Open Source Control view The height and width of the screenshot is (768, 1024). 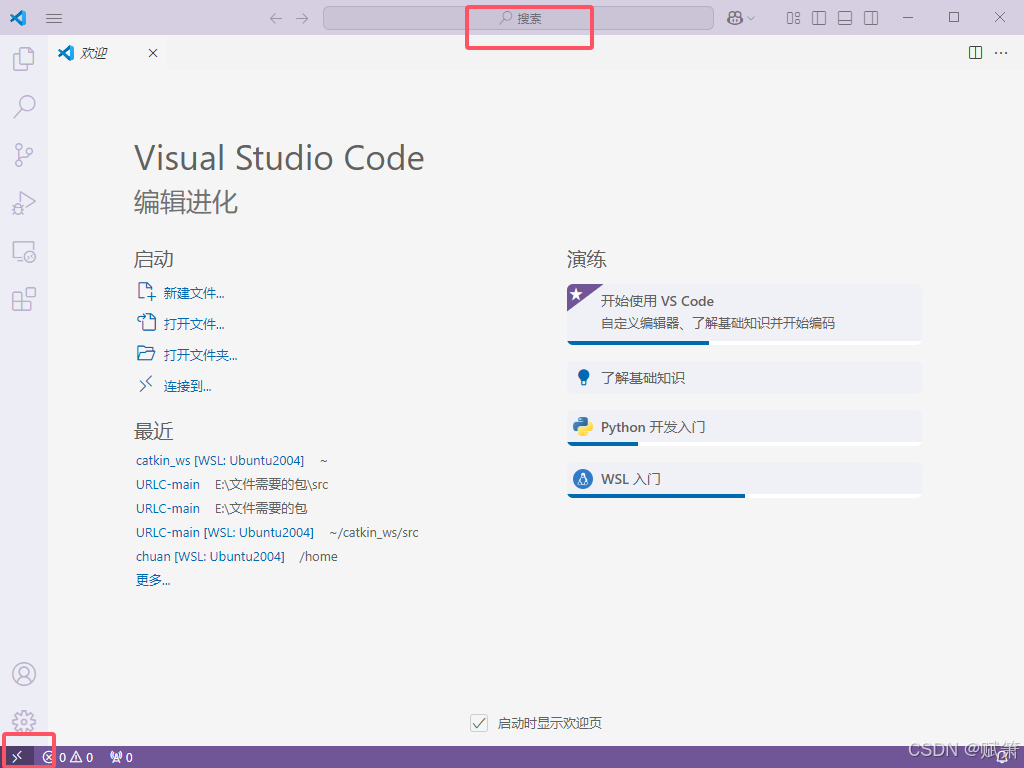pyautogui.click(x=24, y=155)
